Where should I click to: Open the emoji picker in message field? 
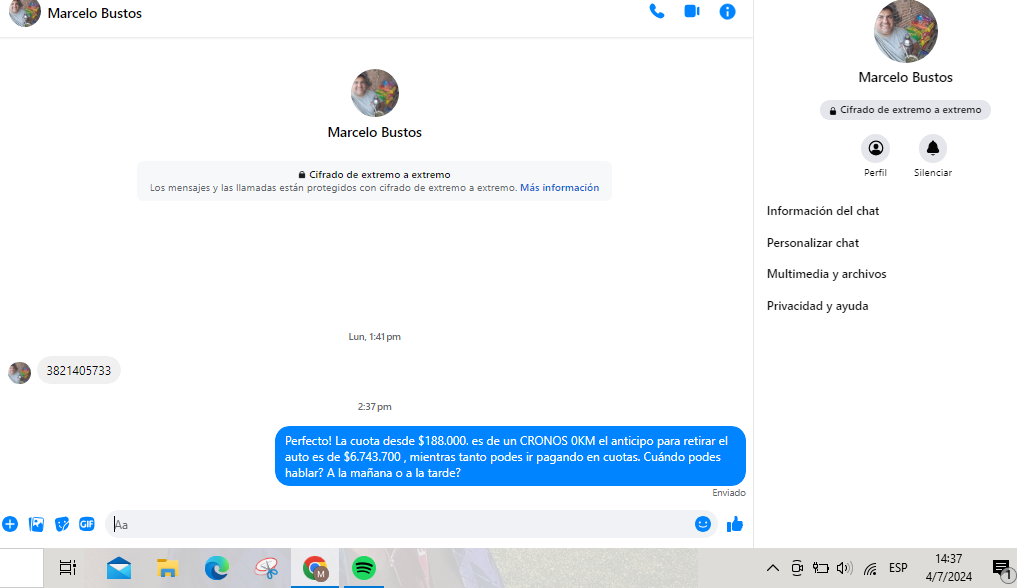pos(703,524)
